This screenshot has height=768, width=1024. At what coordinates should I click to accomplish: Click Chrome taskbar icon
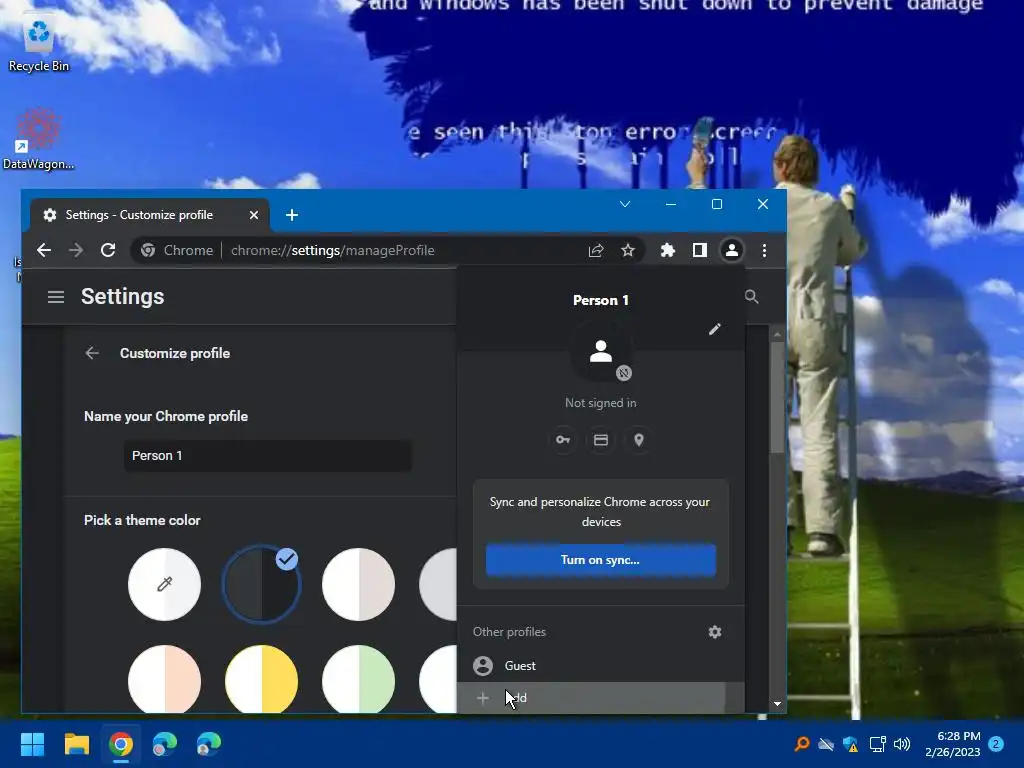pyautogui.click(x=121, y=744)
